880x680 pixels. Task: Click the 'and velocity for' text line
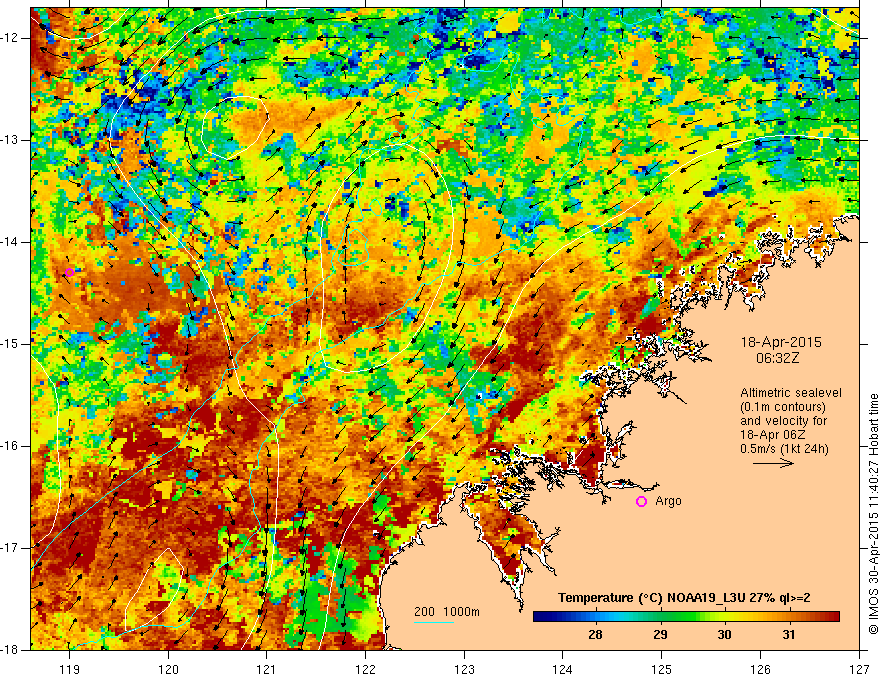783,421
